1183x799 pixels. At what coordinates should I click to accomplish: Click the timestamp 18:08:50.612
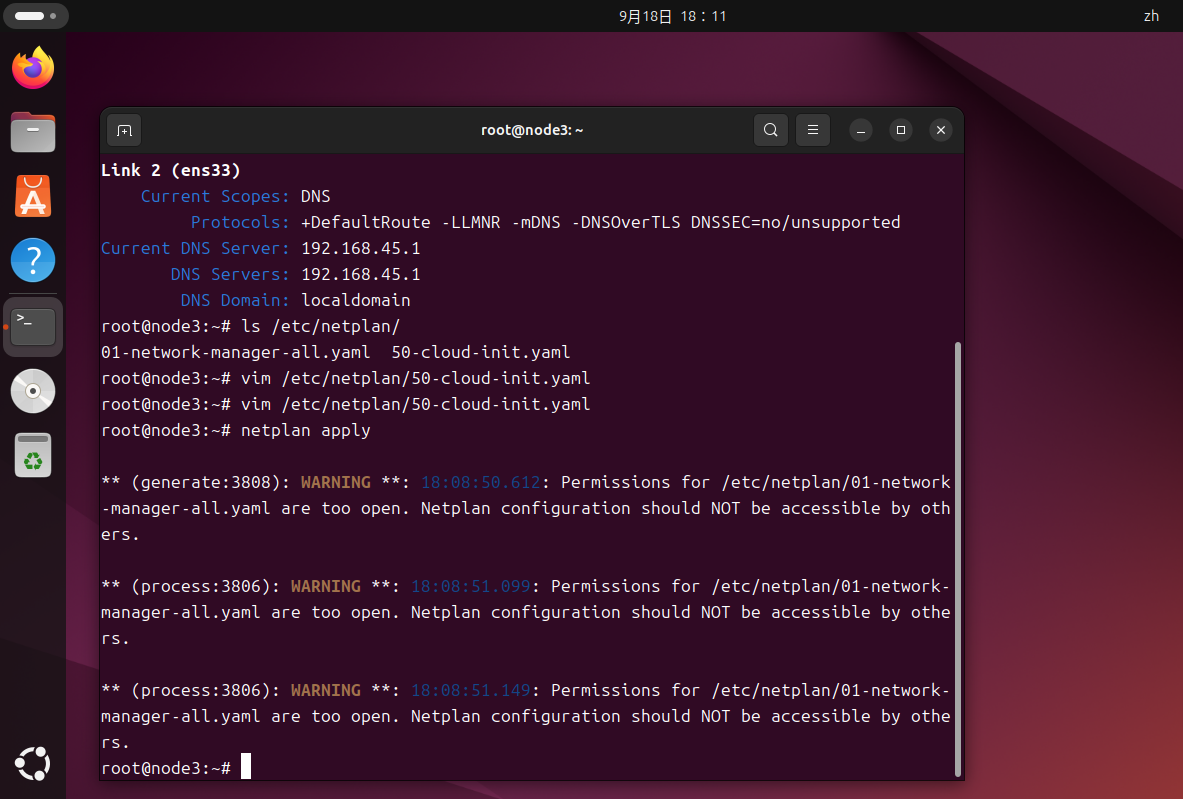tap(481, 483)
